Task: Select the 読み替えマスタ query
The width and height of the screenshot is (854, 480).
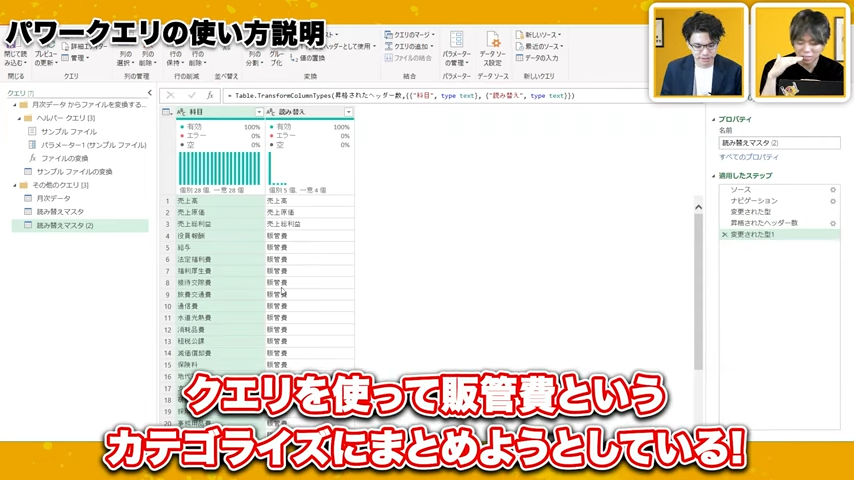Action: pos(60,212)
